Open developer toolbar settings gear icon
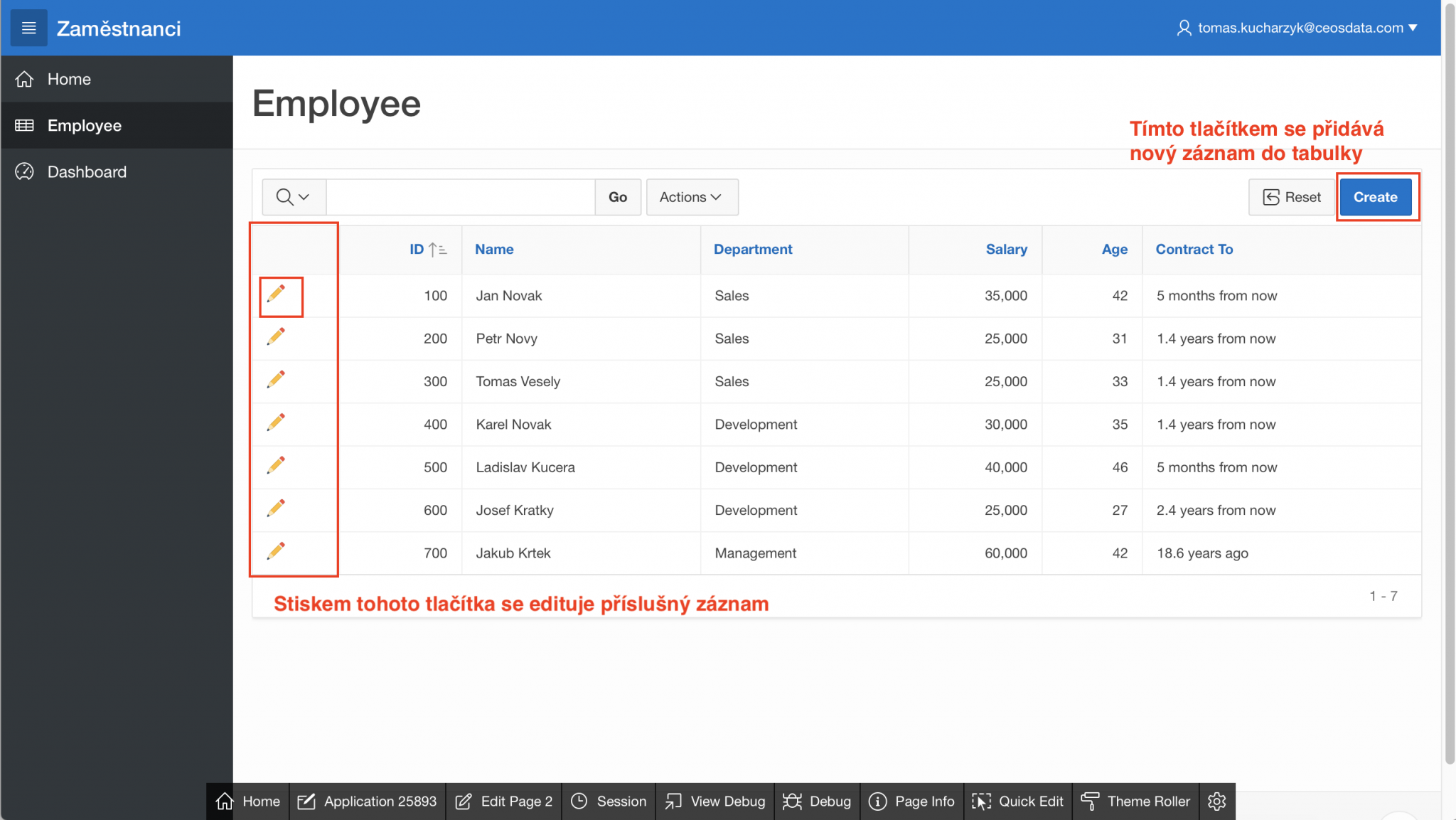The image size is (1456, 820). (x=1216, y=802)
